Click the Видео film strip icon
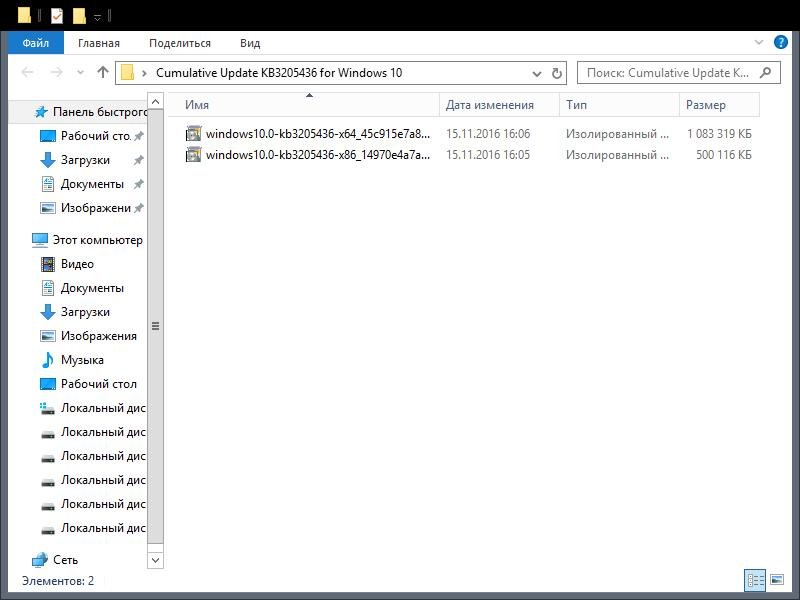The height and width of the screenshot is (600, 800). coord(47,264)
